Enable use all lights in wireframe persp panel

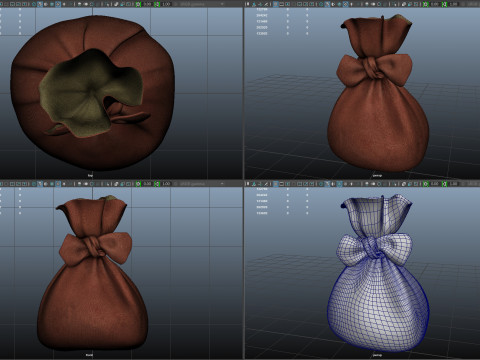351,184
